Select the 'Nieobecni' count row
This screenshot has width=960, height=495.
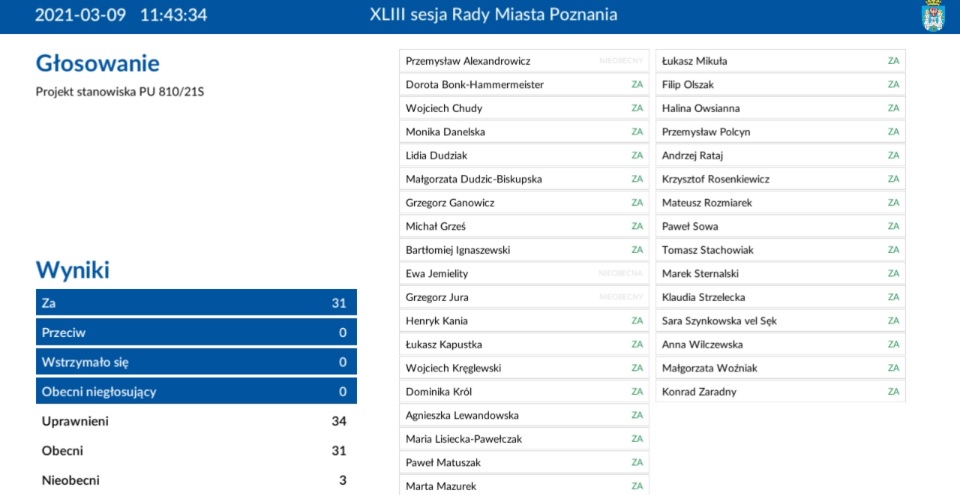click(x=196, y=480)
